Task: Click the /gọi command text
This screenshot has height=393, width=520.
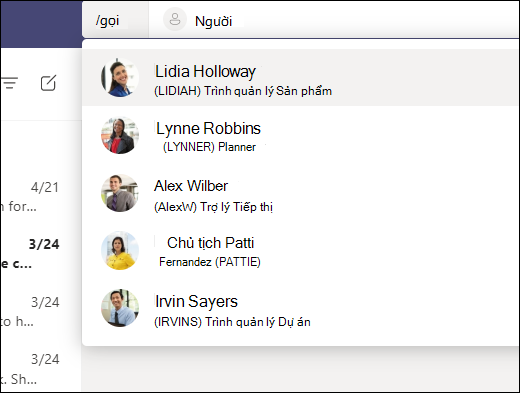Action: 108,21
